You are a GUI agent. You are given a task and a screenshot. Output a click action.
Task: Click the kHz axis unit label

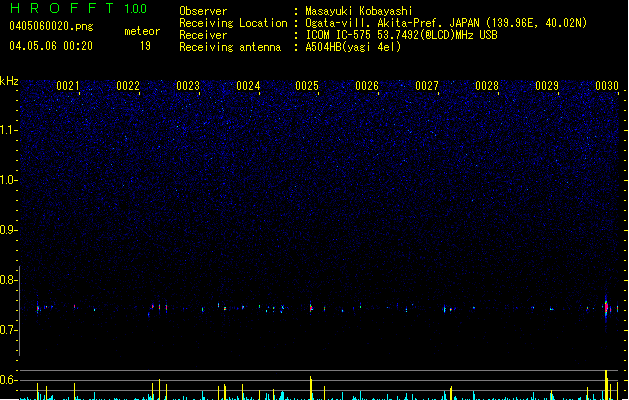[x=9, y=81]
